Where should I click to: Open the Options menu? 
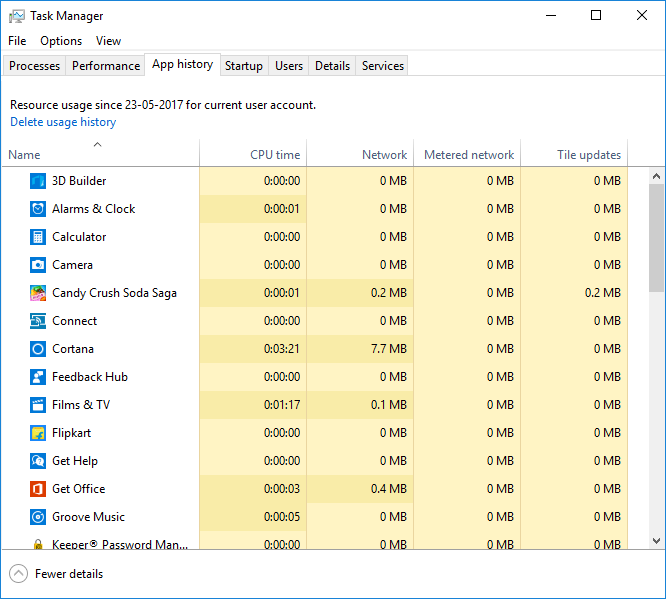click(61, 41)
